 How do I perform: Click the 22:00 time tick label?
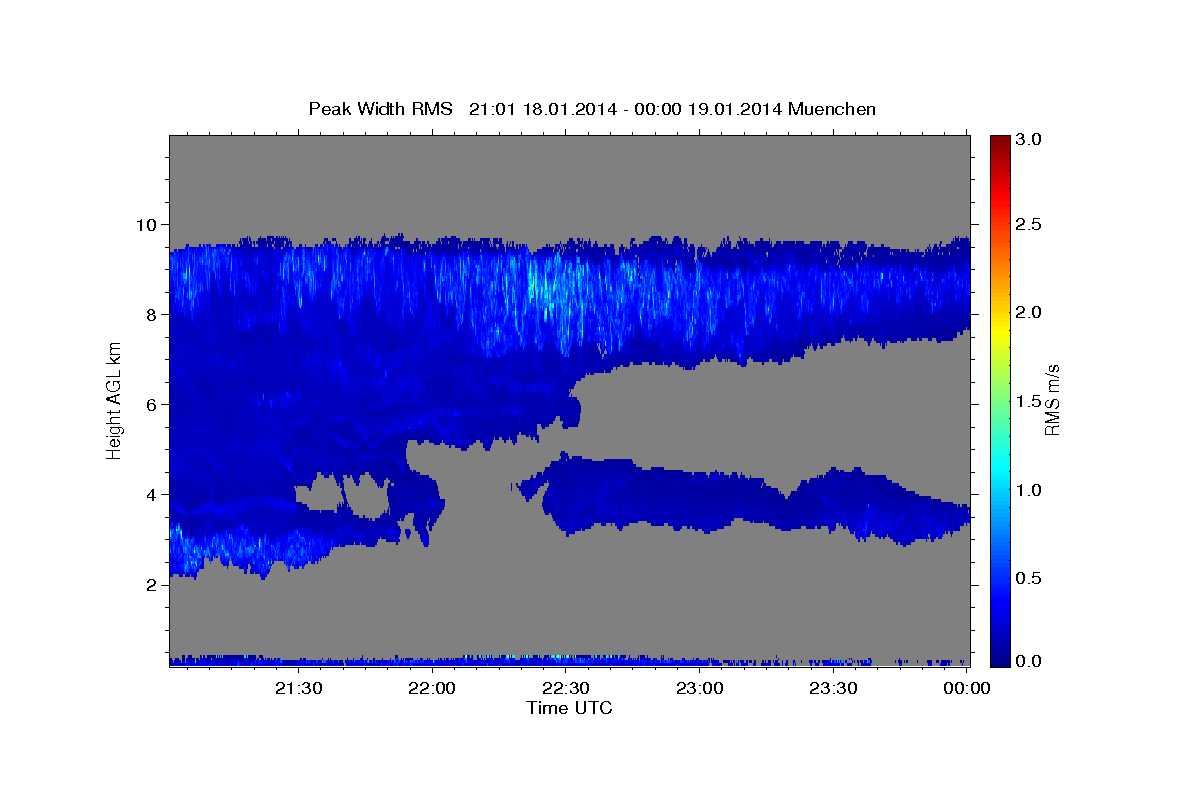pyautogui.click(x=432, y=688)
